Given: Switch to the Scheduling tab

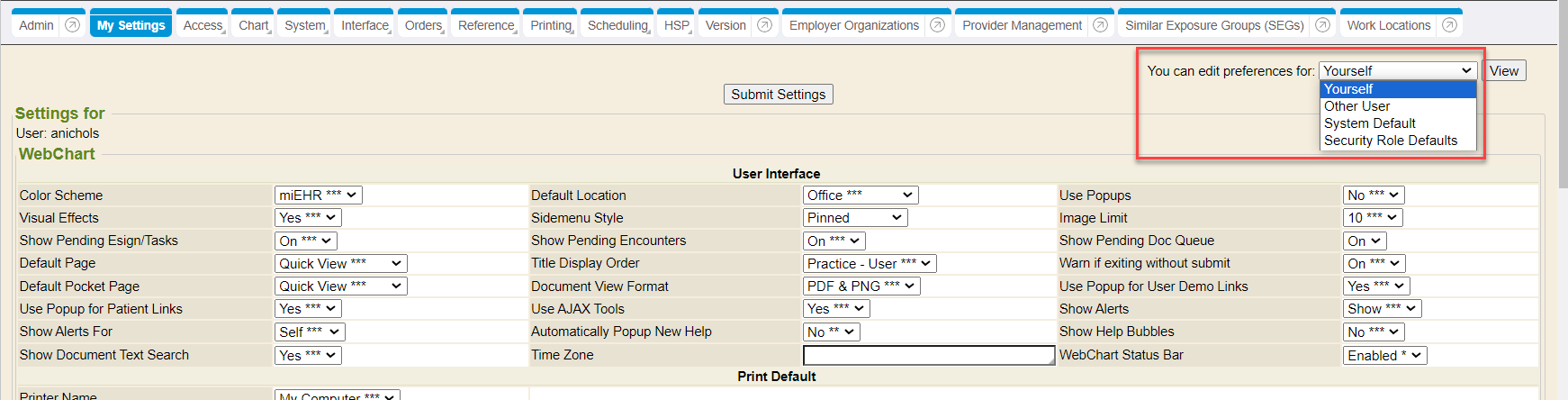Looking at the screenshot, I should click(x=617, y=25).
